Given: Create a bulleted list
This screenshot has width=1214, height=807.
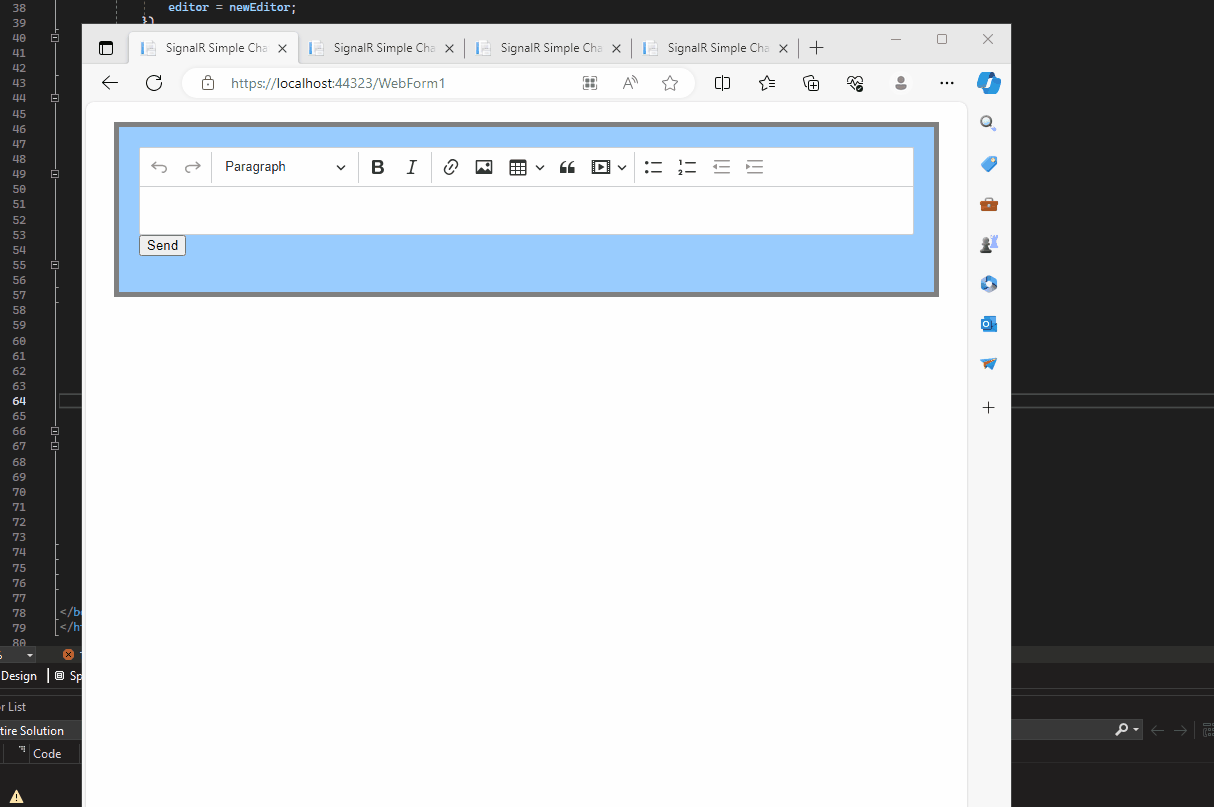Looking at the screenshot, I should [x=653, y=167].
